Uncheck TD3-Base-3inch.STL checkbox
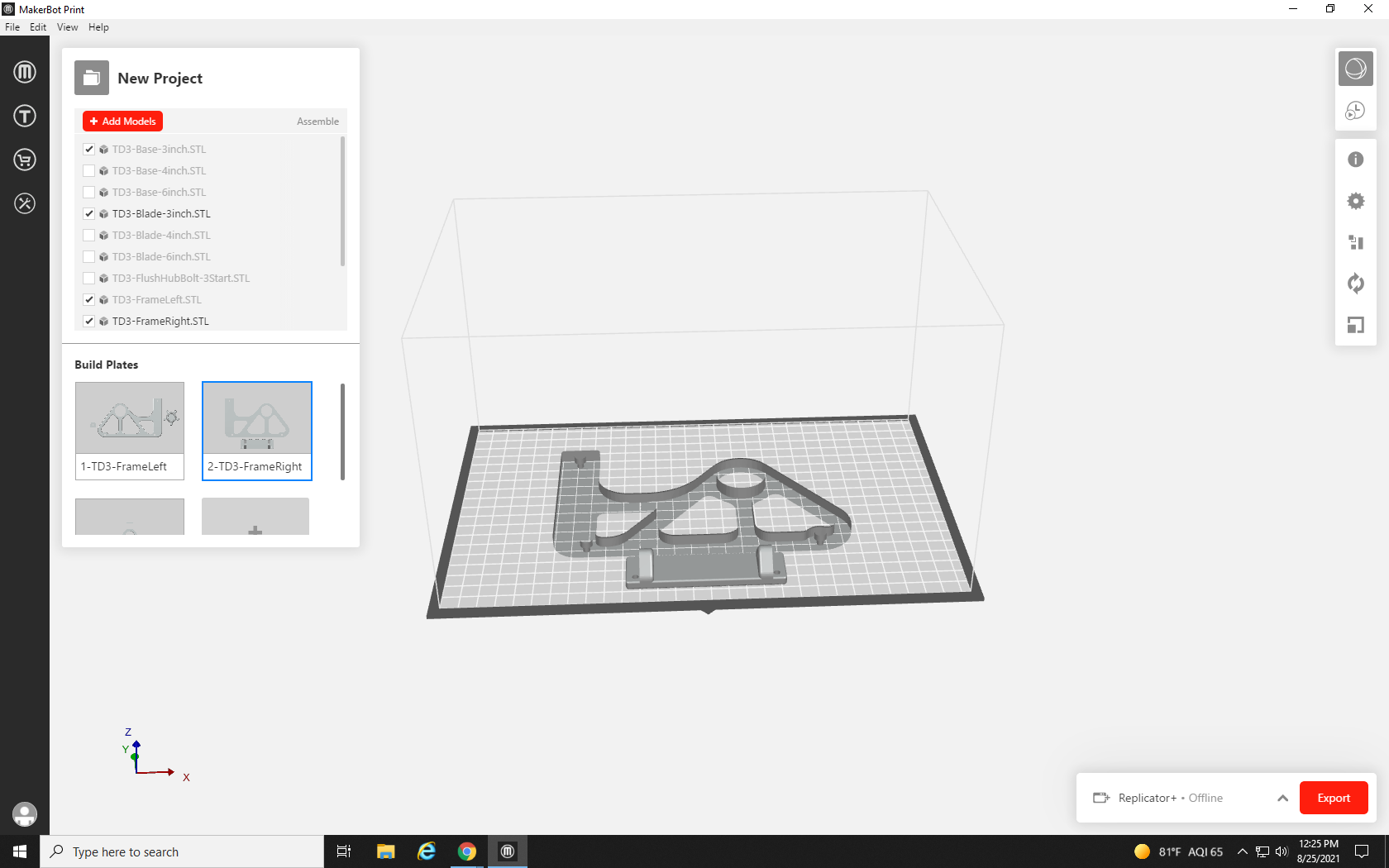 (x=89, y=150)
